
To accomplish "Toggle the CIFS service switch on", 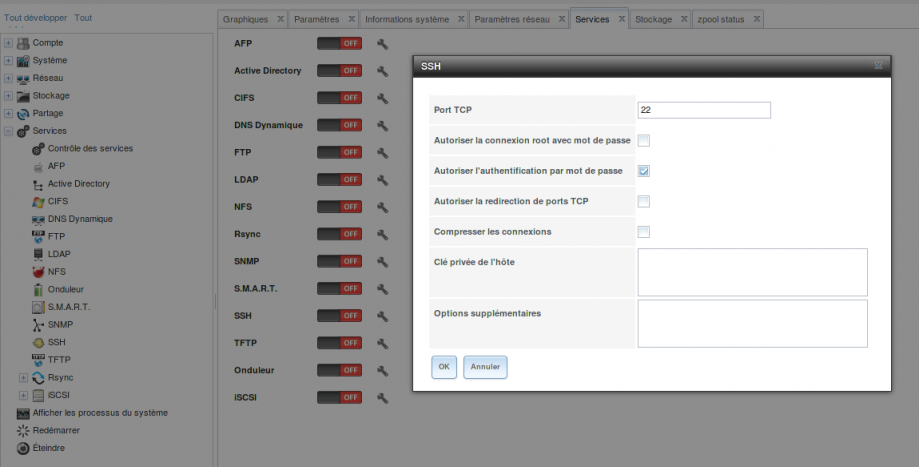I will pyautogui.click(x=339, y=98).
